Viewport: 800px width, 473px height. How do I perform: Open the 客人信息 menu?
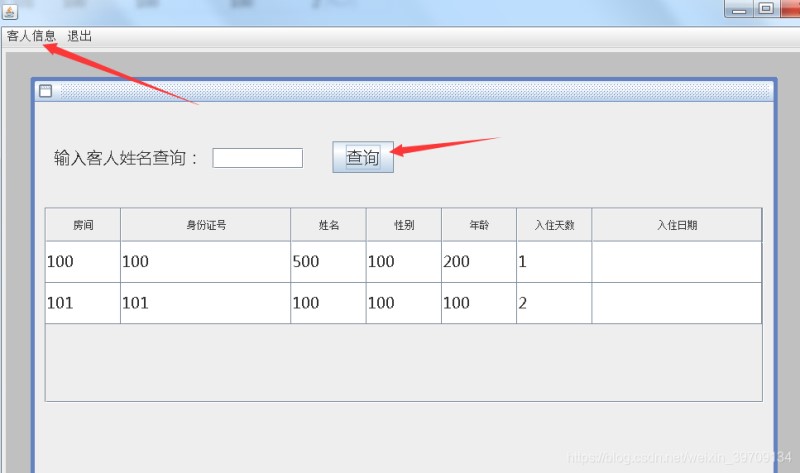pos(31,36)
